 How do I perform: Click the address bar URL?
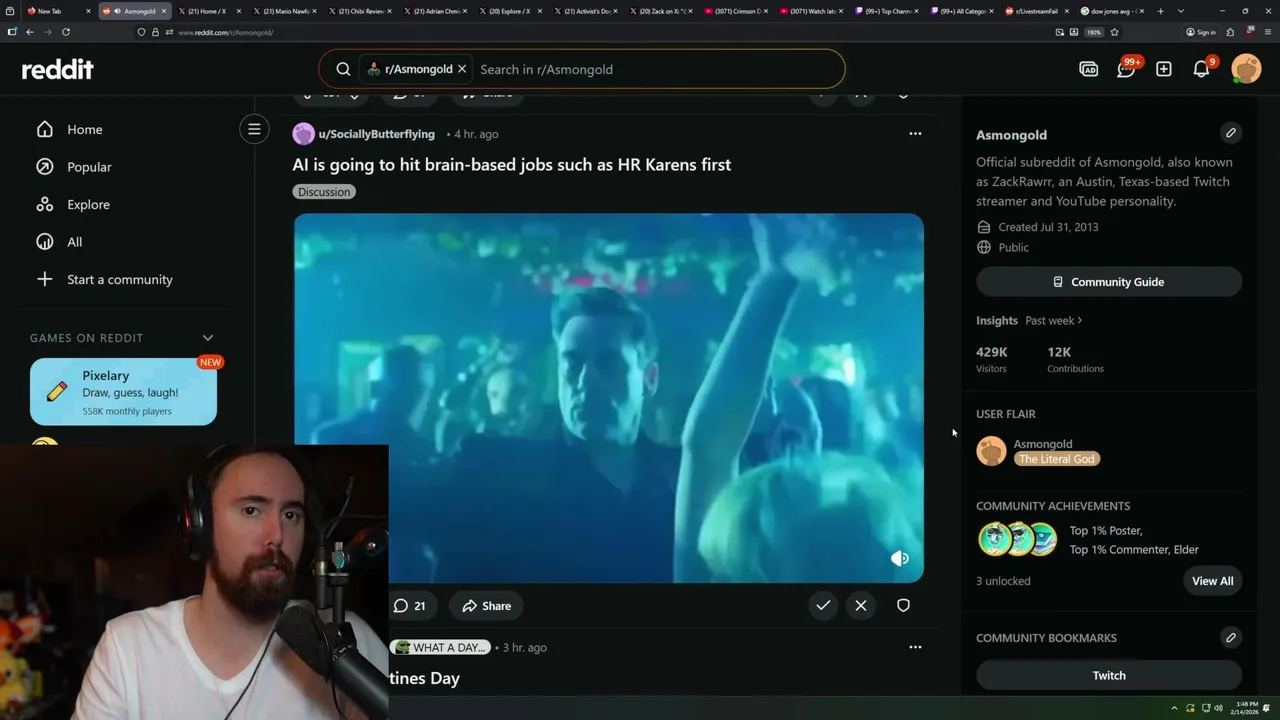click(x=225, y=32)
